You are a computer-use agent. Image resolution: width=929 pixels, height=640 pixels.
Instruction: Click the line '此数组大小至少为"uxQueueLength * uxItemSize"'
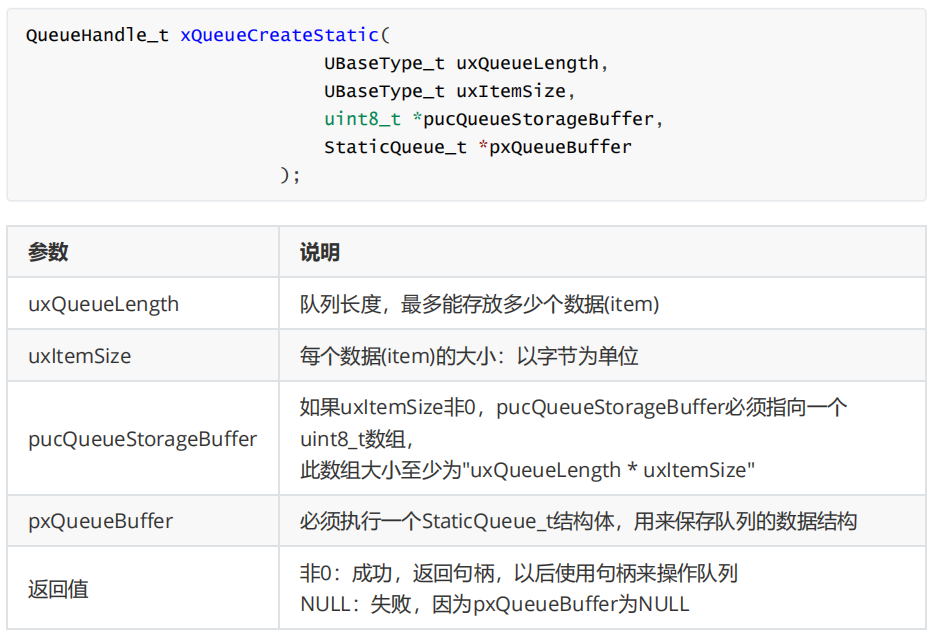[527, 470]
